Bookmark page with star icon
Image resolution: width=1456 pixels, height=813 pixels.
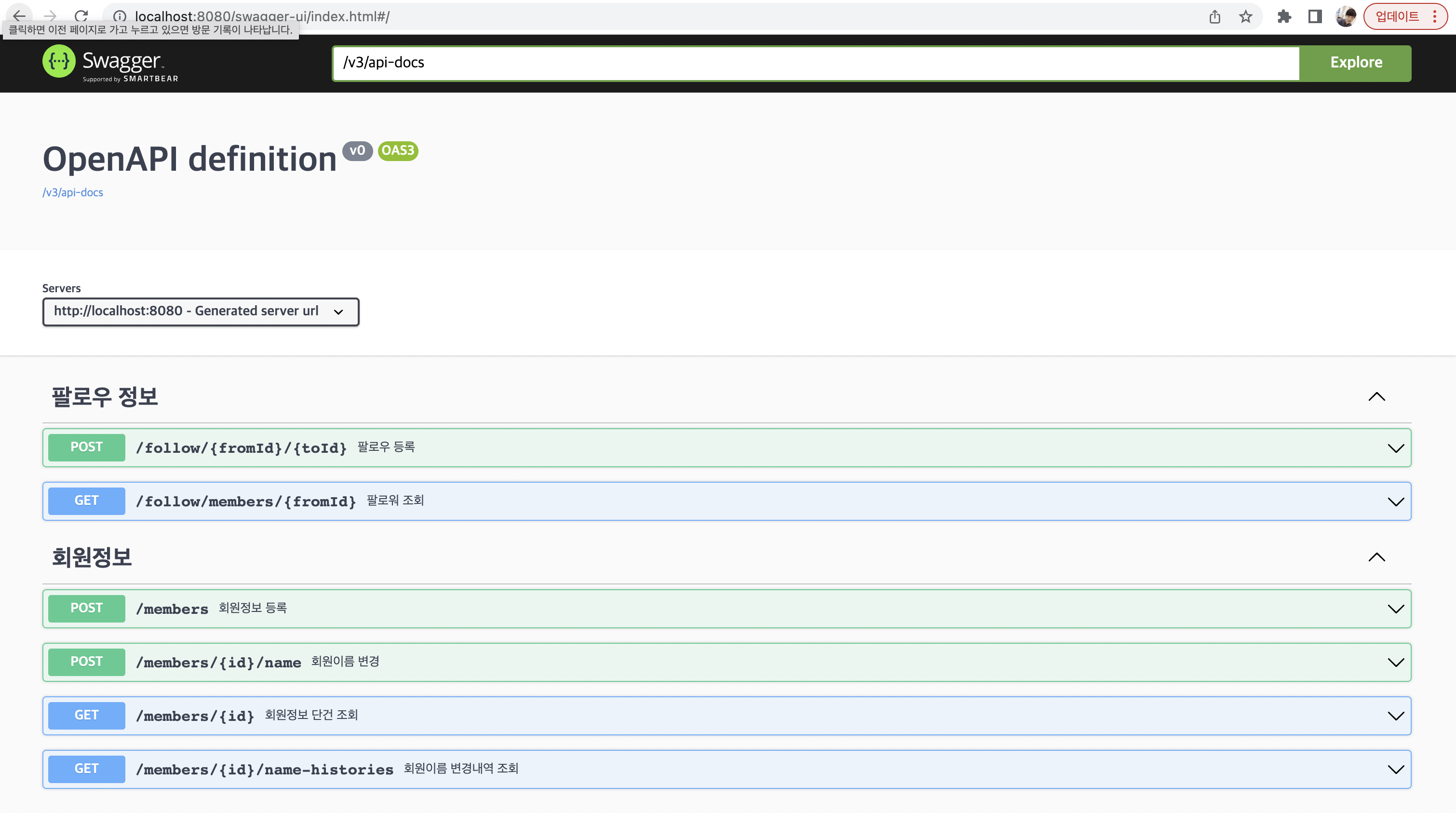point(1245,16)
